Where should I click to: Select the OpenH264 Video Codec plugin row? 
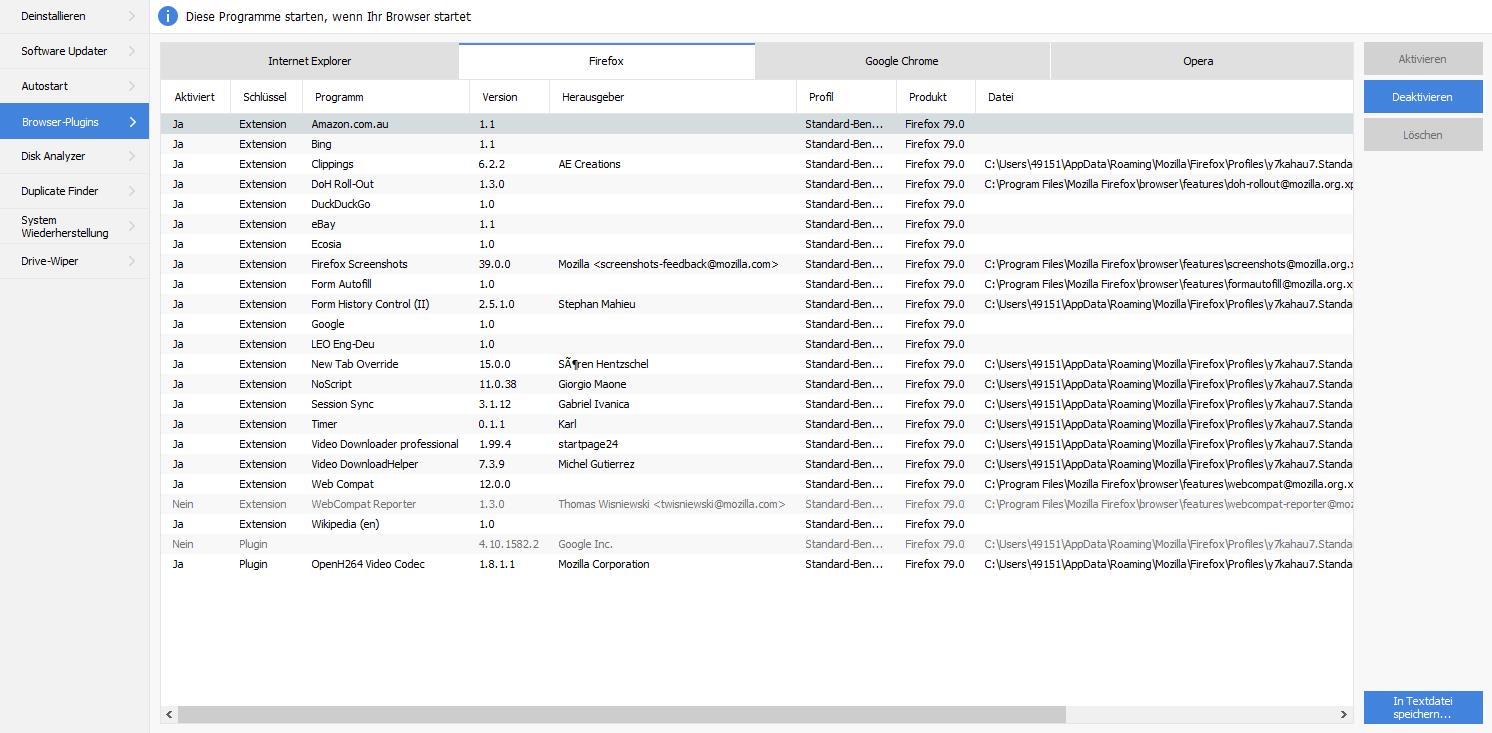367,564
